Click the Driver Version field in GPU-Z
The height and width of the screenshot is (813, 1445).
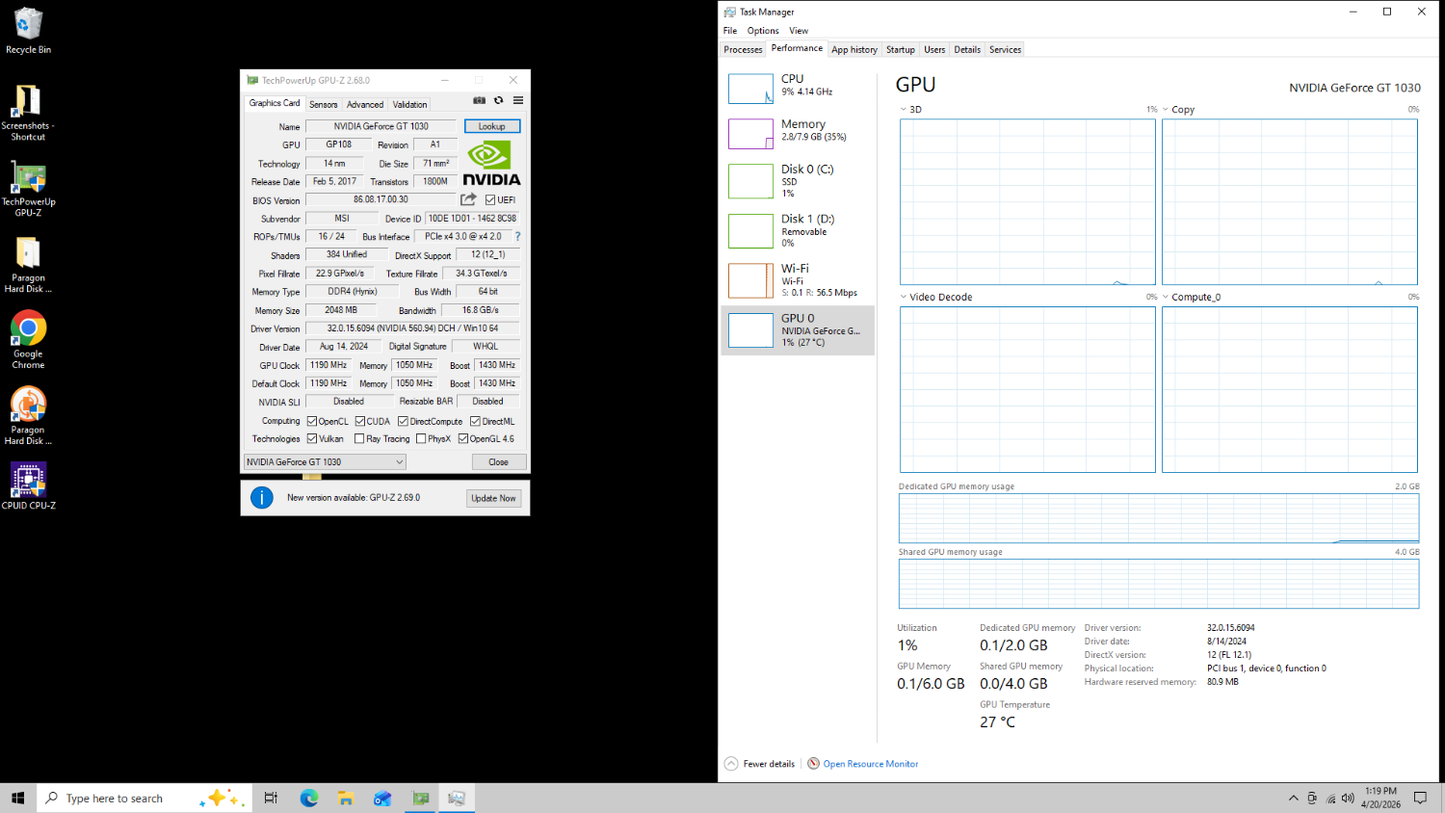(412, 328)
